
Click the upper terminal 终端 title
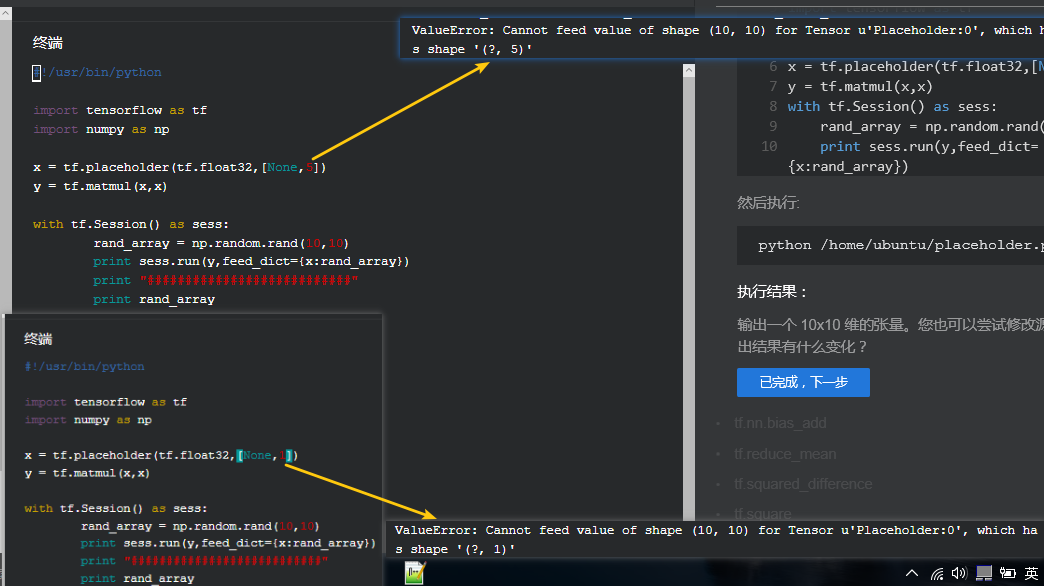48,43
